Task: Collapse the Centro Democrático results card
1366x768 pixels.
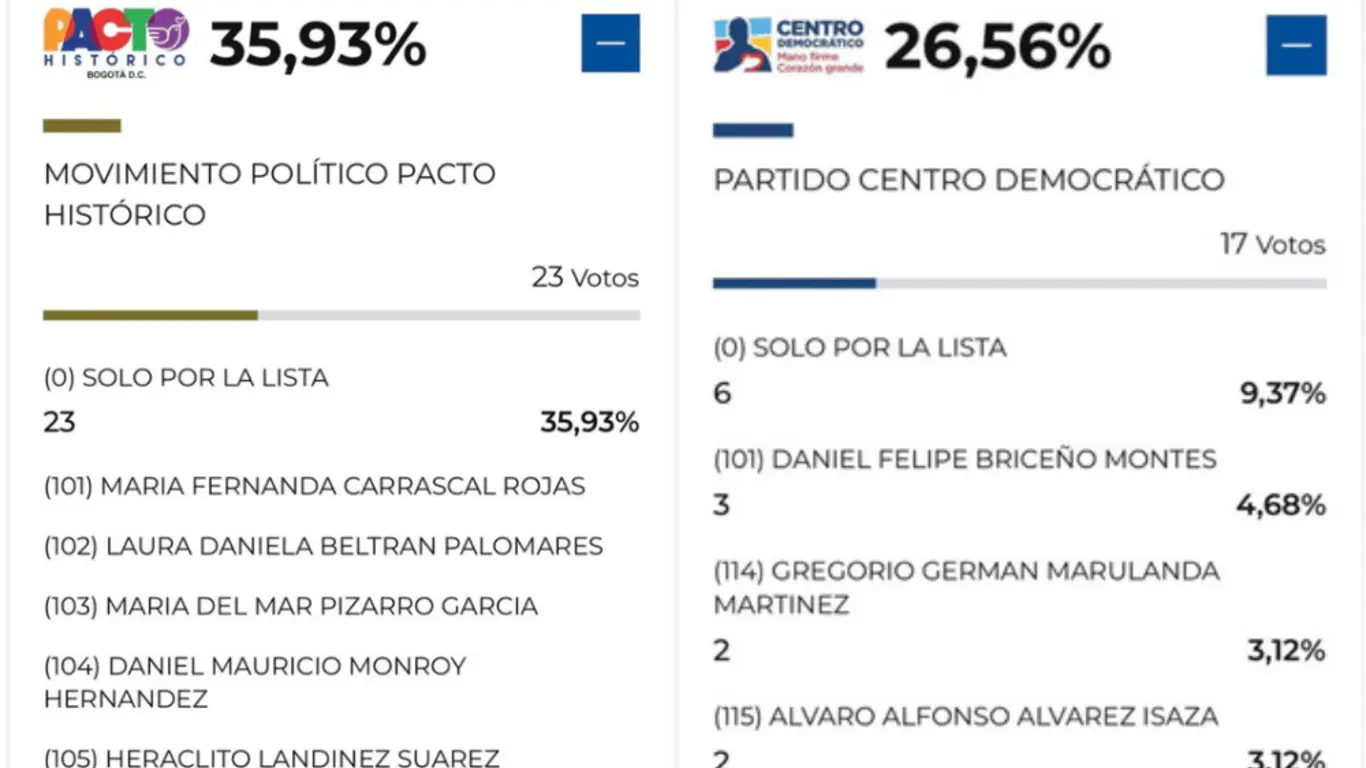Action: point(1297,45)
